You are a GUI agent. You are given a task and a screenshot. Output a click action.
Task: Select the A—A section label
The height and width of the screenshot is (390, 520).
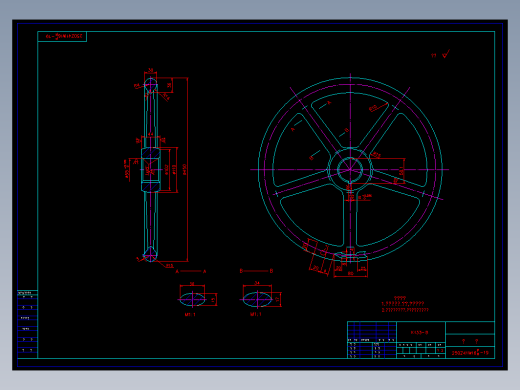(191, 271)
